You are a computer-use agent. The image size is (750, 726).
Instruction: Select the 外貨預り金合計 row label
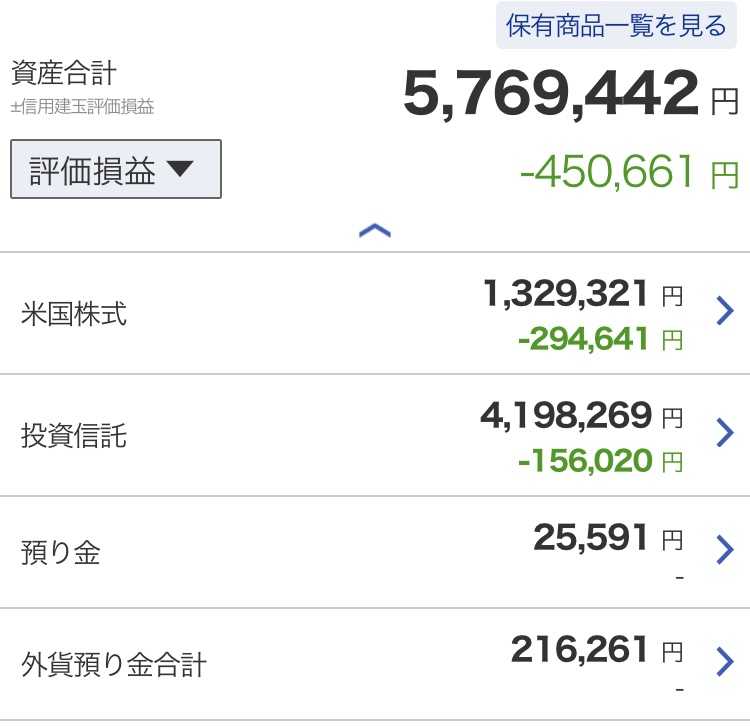click(x=114, y=664)
